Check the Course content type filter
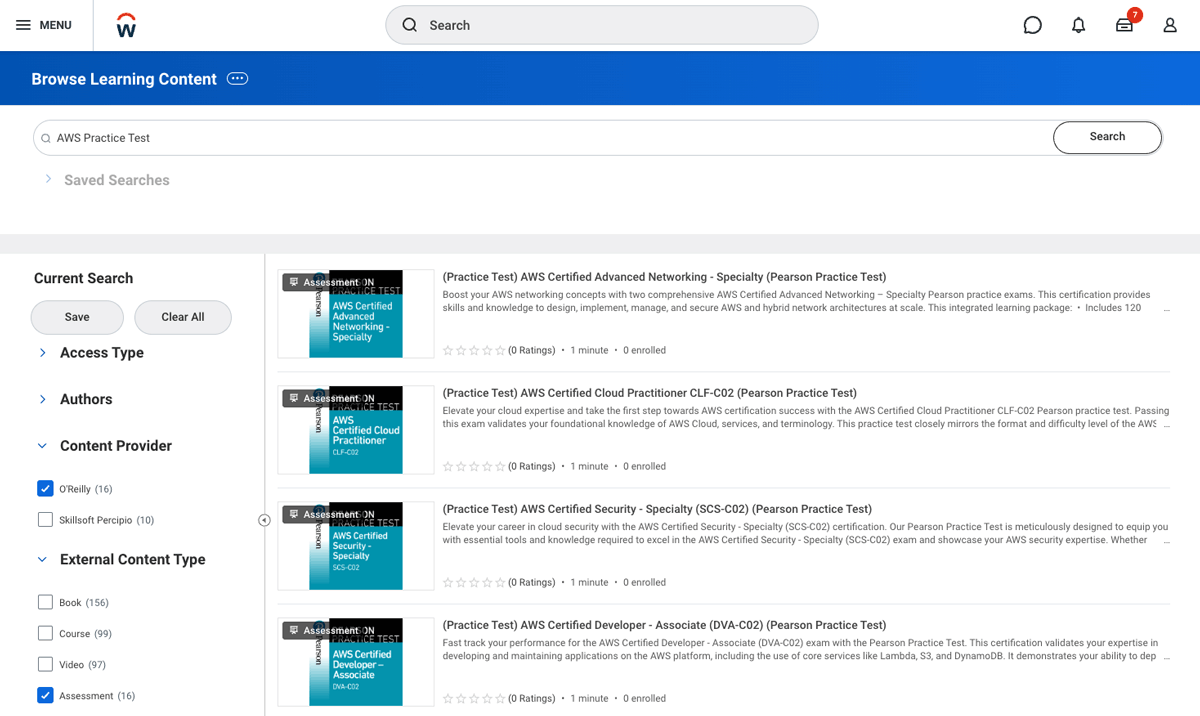Screen dimensions: 1200x716 coord(45,633)
